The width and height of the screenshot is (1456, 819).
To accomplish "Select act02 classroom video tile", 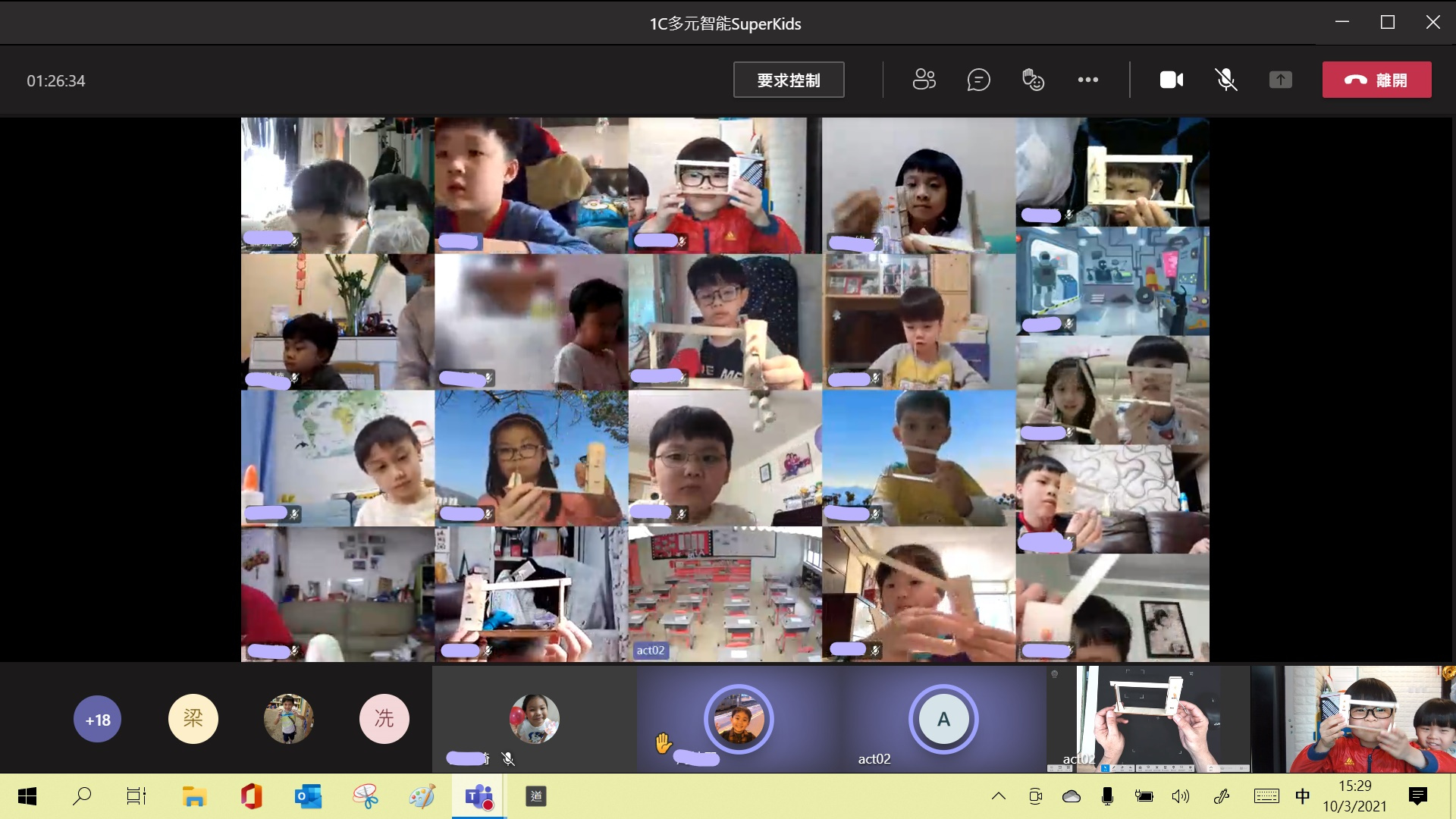I will tap(724, 594).
